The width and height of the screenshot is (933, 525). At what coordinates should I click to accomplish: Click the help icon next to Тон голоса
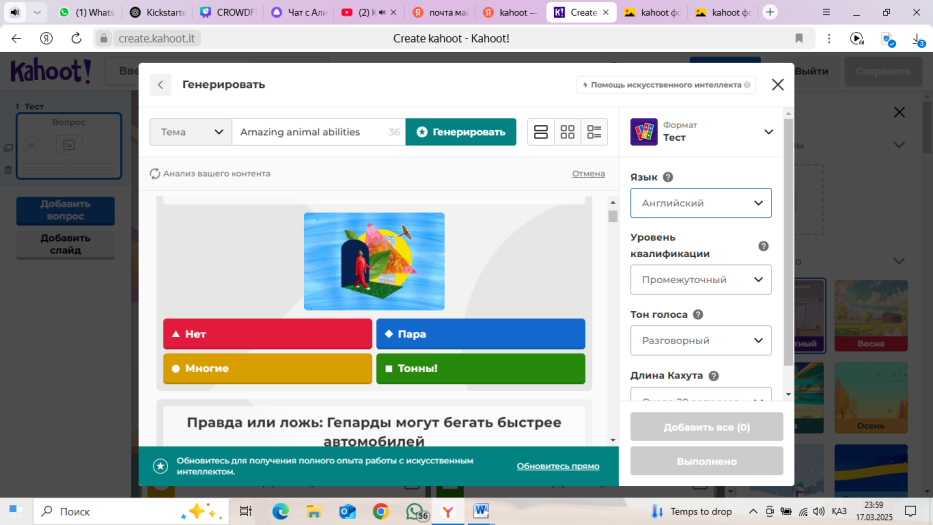coord(698,314)
